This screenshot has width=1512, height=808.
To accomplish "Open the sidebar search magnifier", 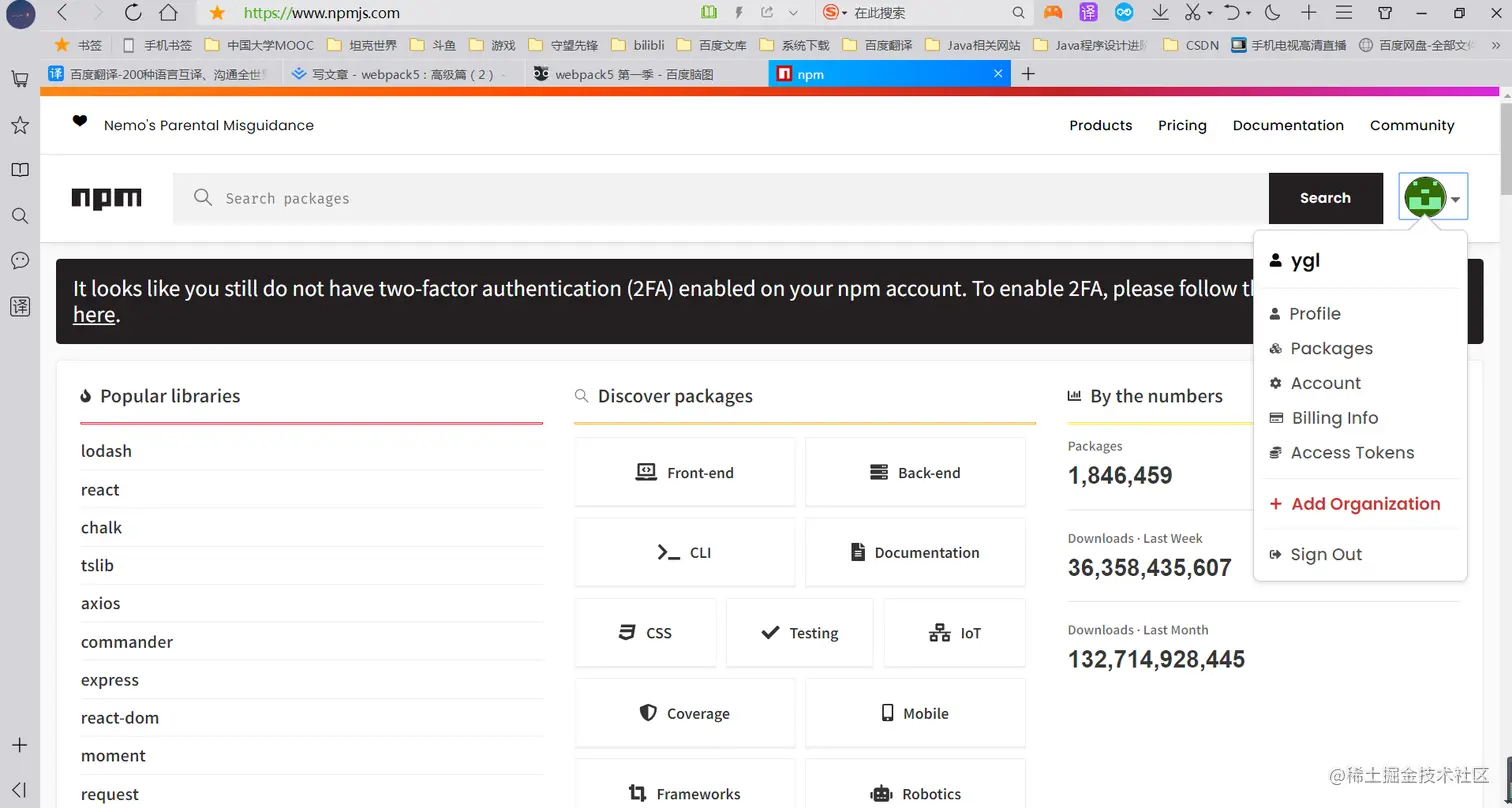I will [19, 215].
